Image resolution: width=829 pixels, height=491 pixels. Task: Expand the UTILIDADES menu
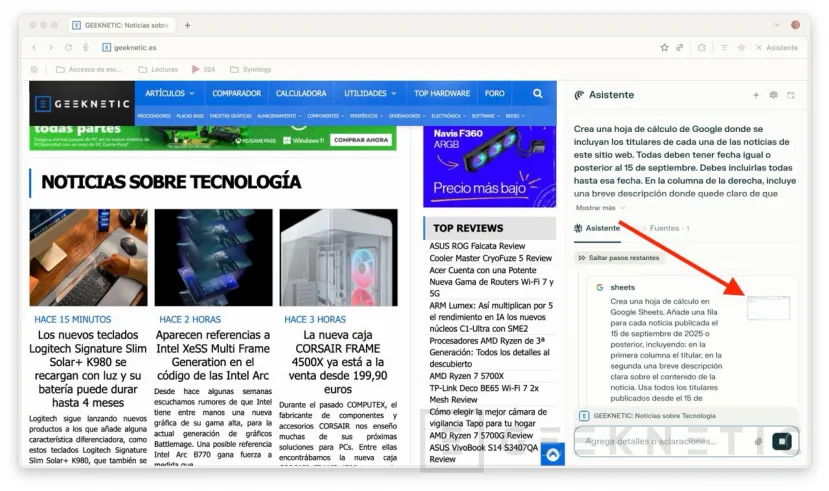(x=370, y=94)
